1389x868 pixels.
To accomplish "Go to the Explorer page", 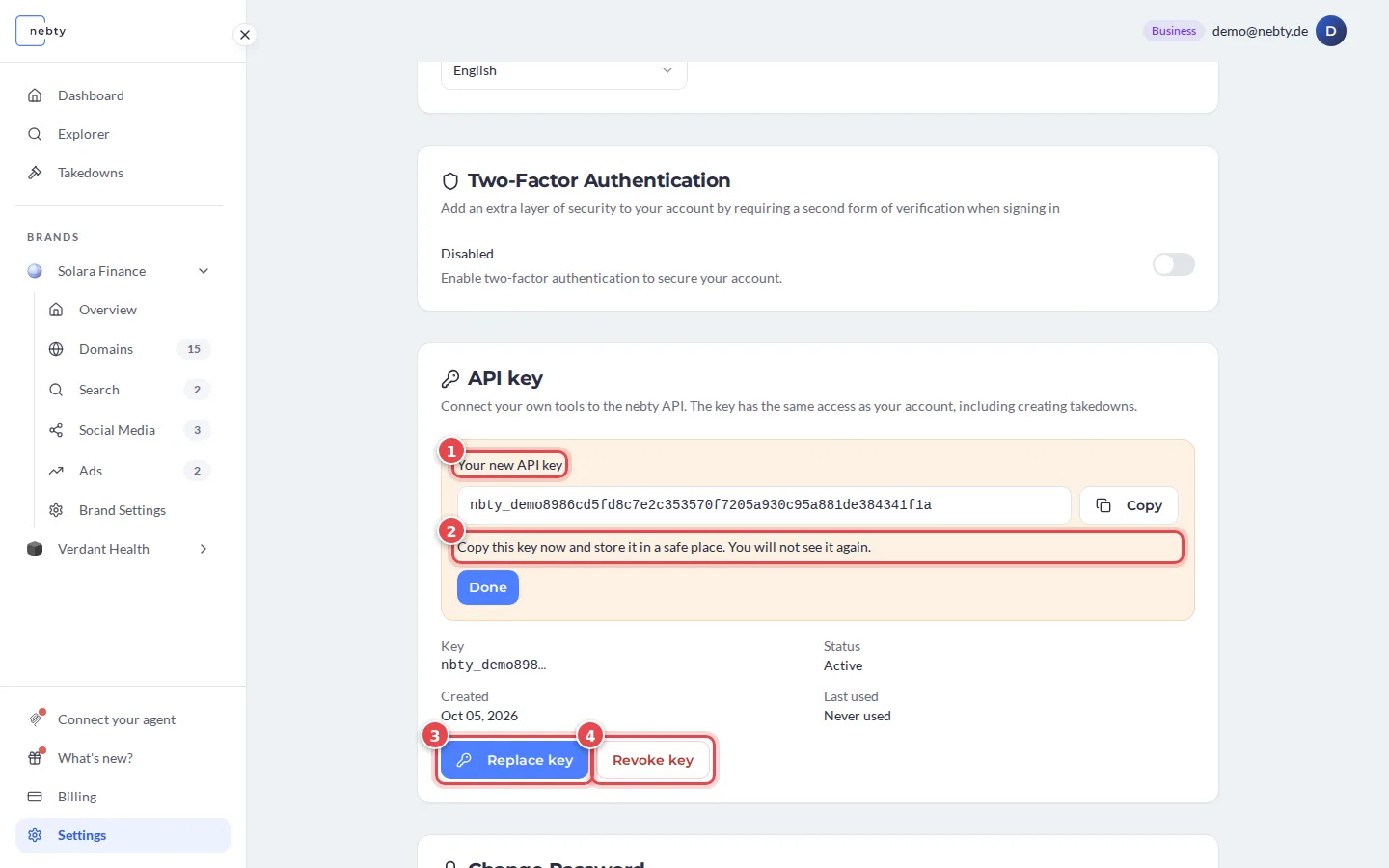I will click(x=123, y=134).
